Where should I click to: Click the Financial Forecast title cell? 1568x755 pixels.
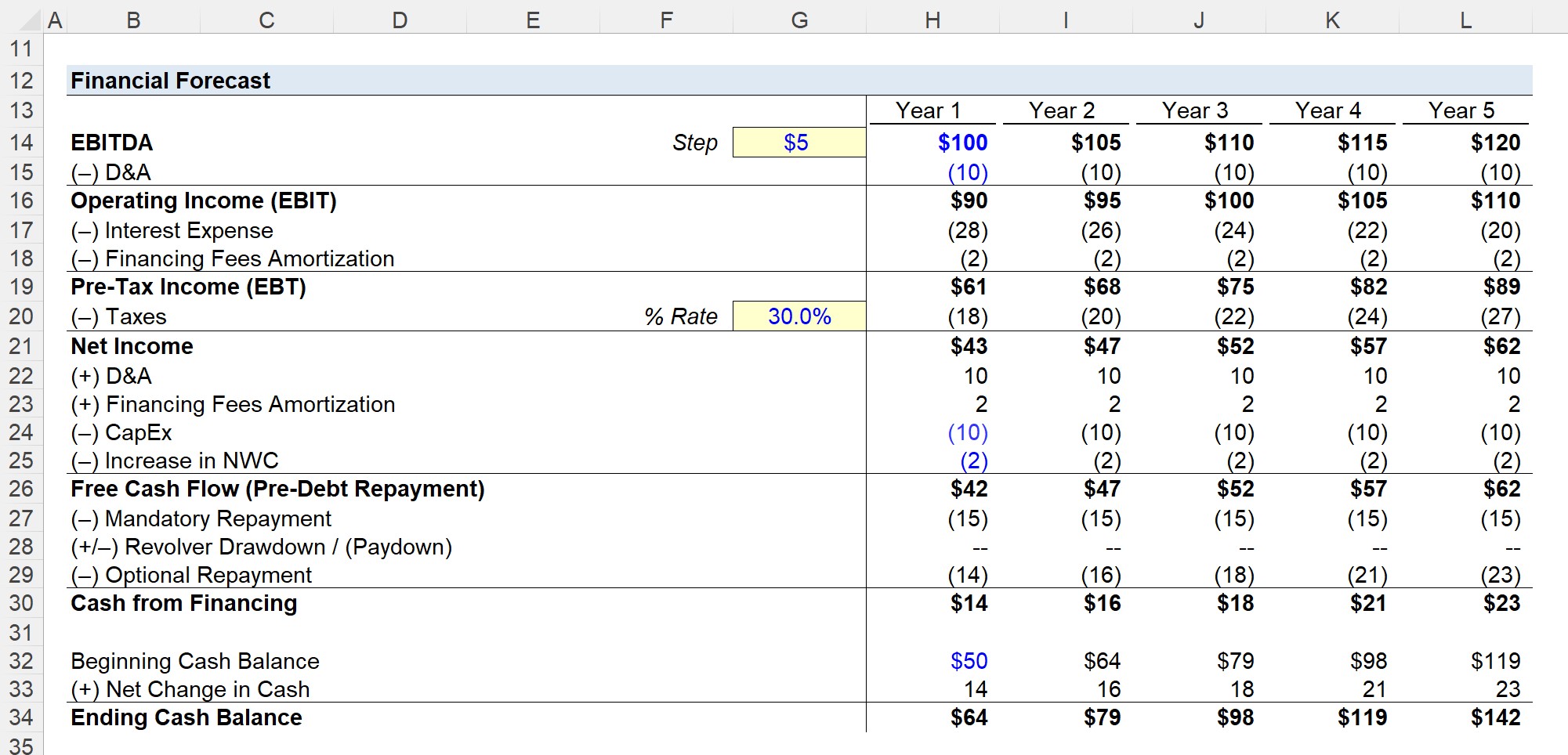[x=170, y=81]
